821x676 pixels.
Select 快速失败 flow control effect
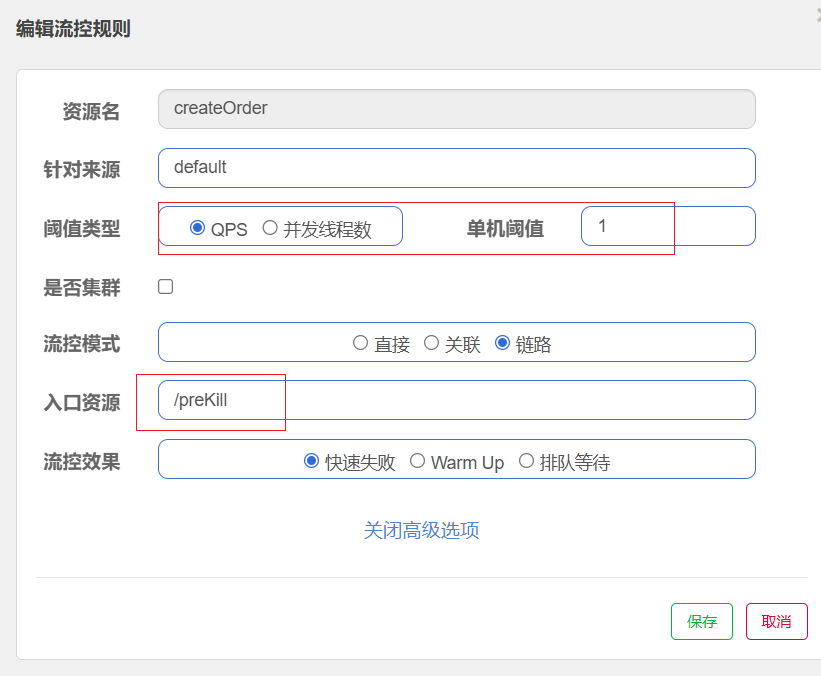pos(312,461)
